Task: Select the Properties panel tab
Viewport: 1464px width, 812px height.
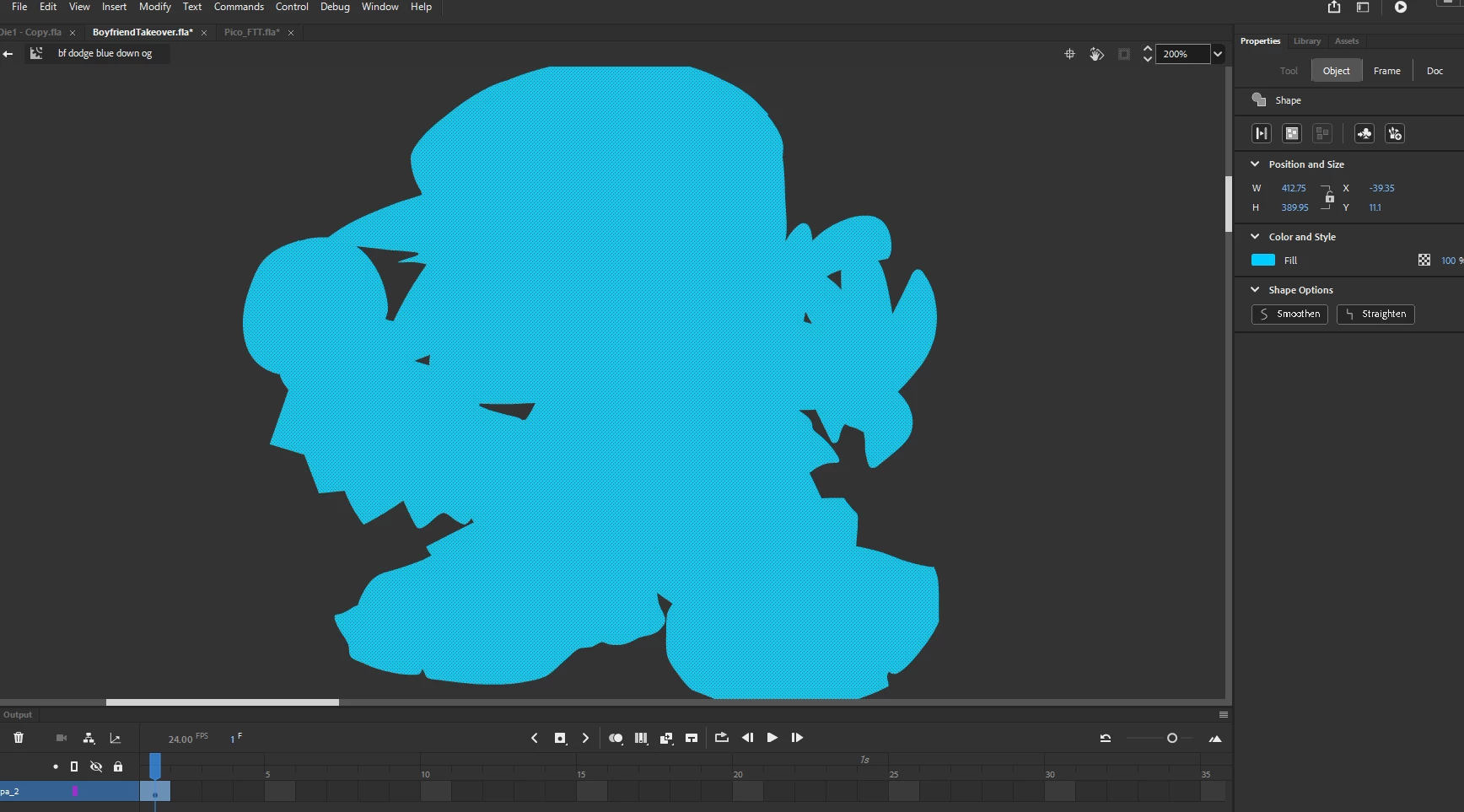Action: (x=1260, y=41)
